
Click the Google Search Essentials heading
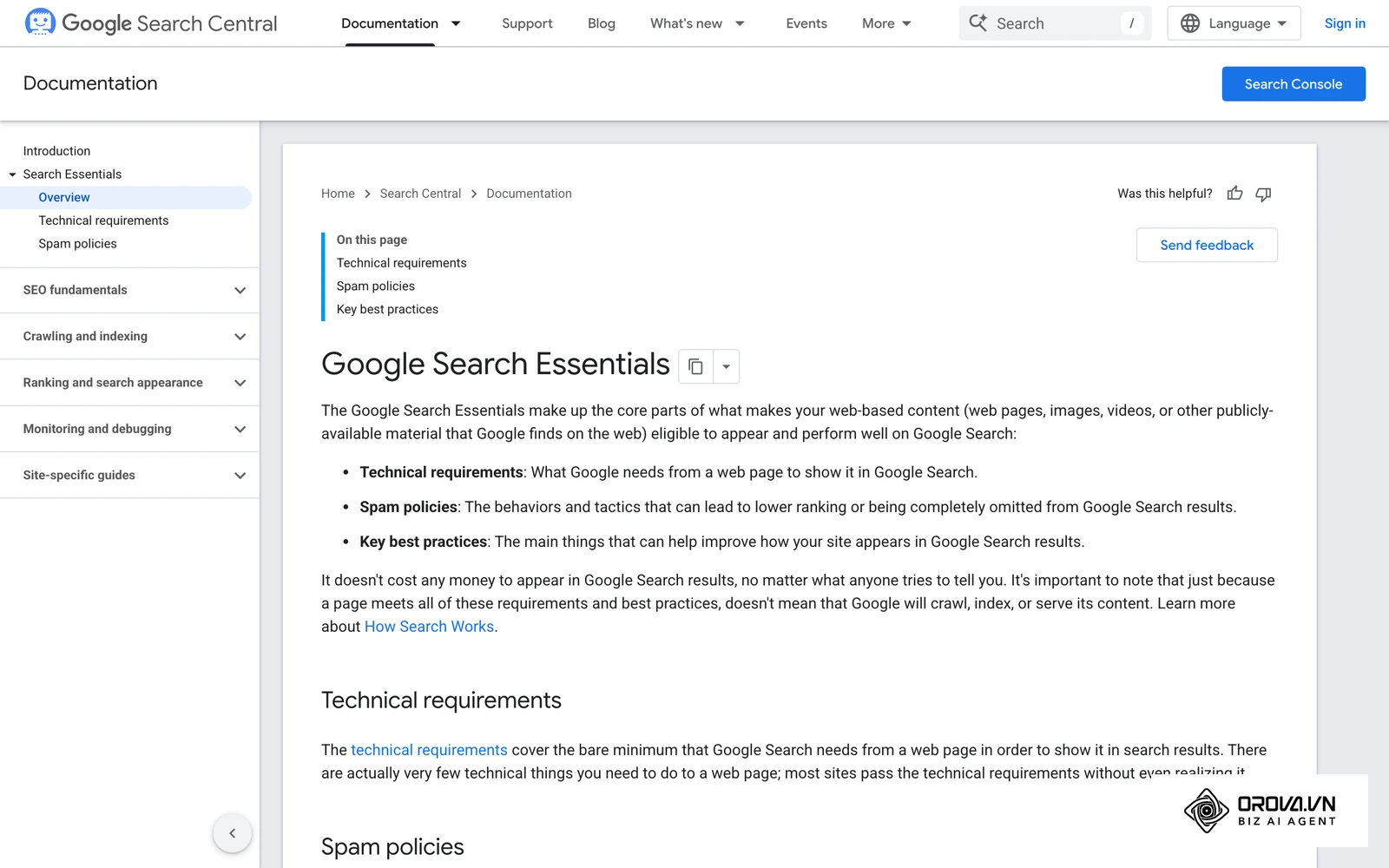tap(496, 365)
